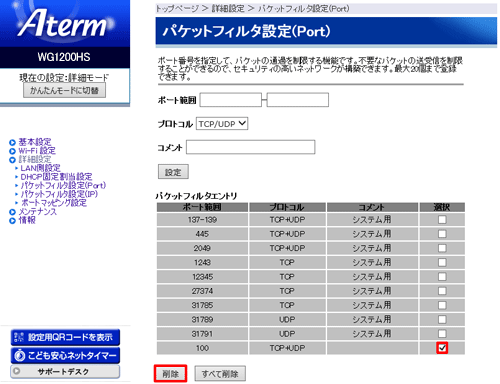The image size is (500, 384).
Task: Open ポートマッピング設定 page
Action: (54, 203)
